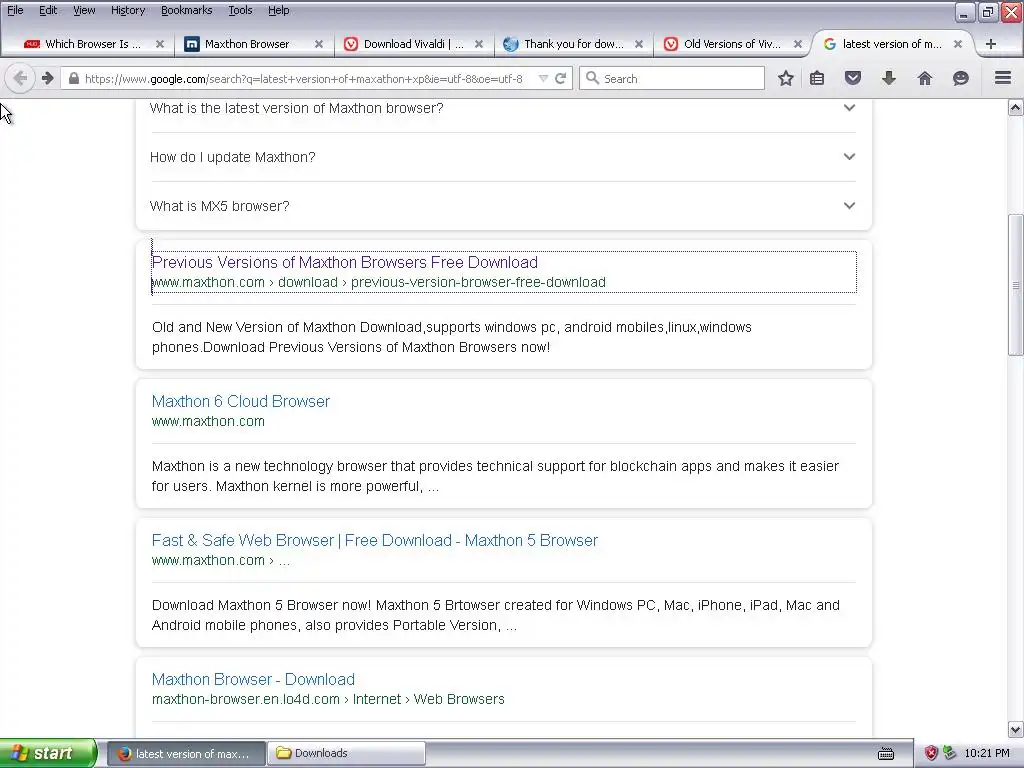This screenshot has width=1024, height=768.
Task: Close the Download Vivaldi tab
Action: (479, 44)
